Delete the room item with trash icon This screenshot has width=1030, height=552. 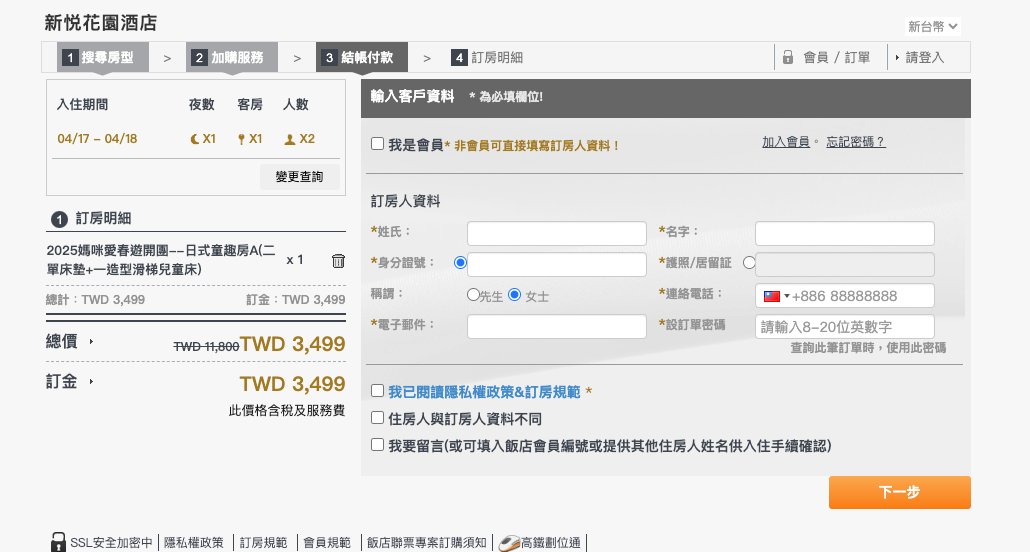pyautogui.click(x=338, y=261)
